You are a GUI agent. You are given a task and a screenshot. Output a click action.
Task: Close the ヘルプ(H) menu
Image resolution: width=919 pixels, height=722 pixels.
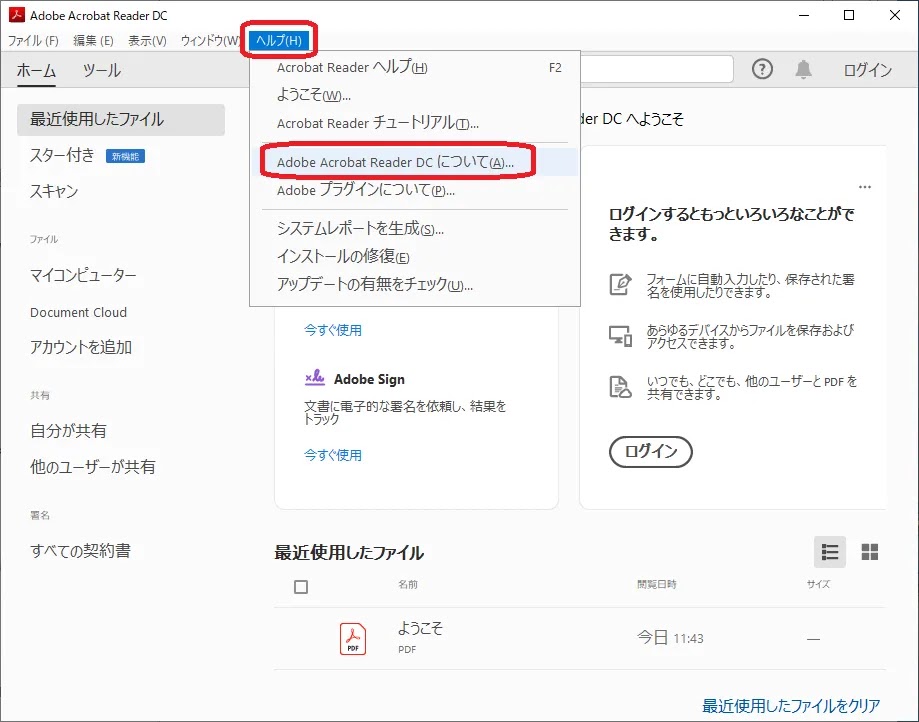pos(279,40)
